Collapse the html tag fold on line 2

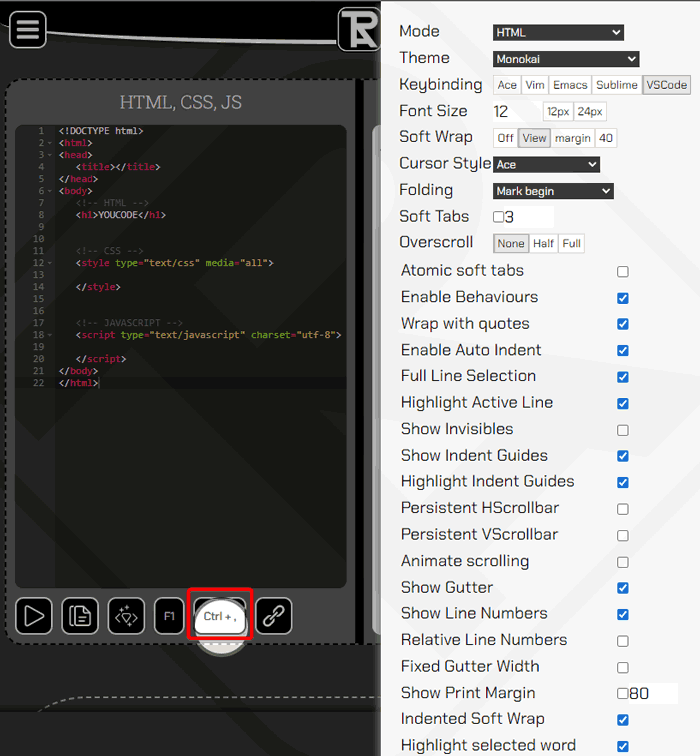pos(50,143)
